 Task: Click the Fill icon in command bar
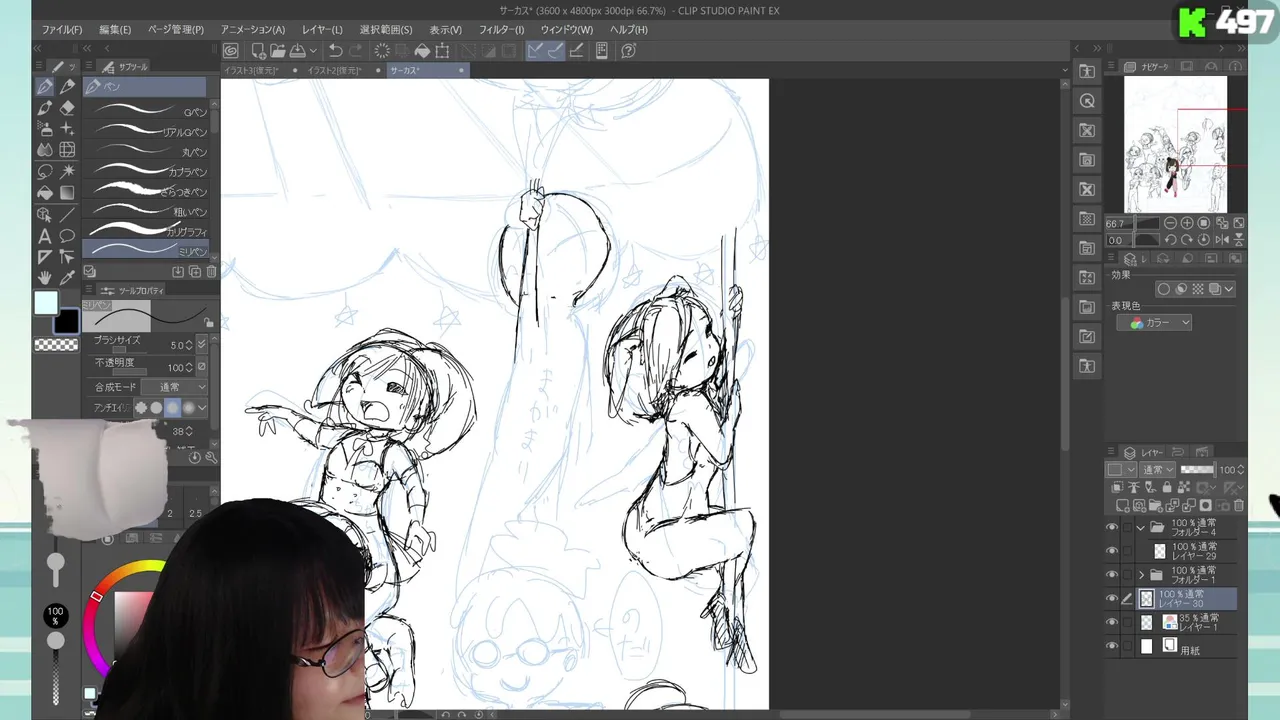[422, 51]
